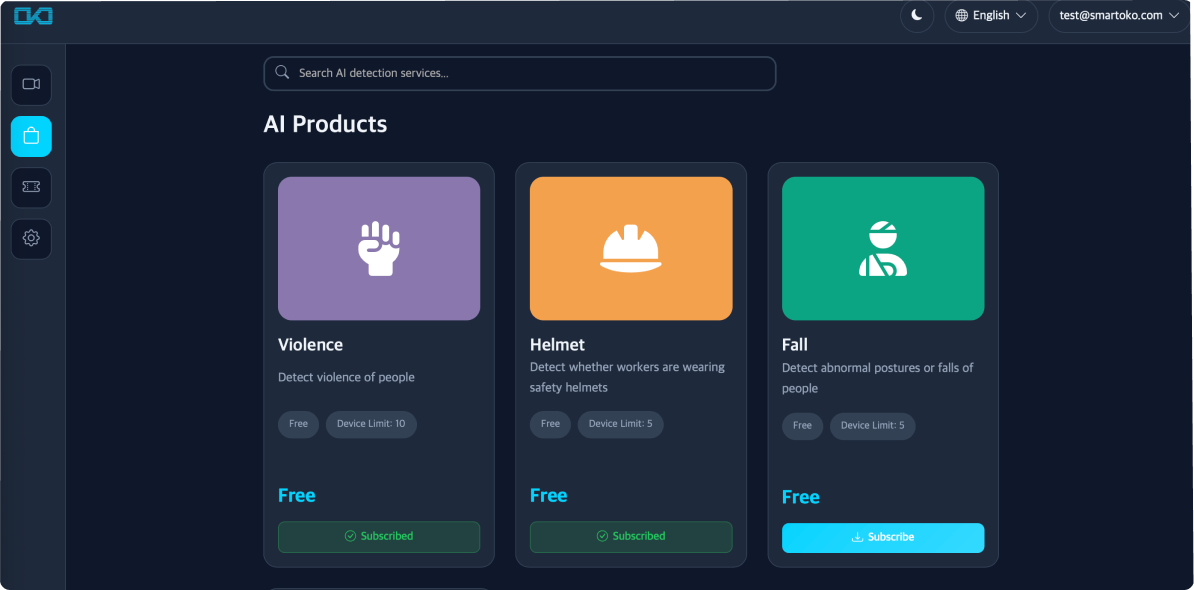
Task: Click the Fall description about abnormal postures
Action: pyautogui.click(x=878, y=378)
